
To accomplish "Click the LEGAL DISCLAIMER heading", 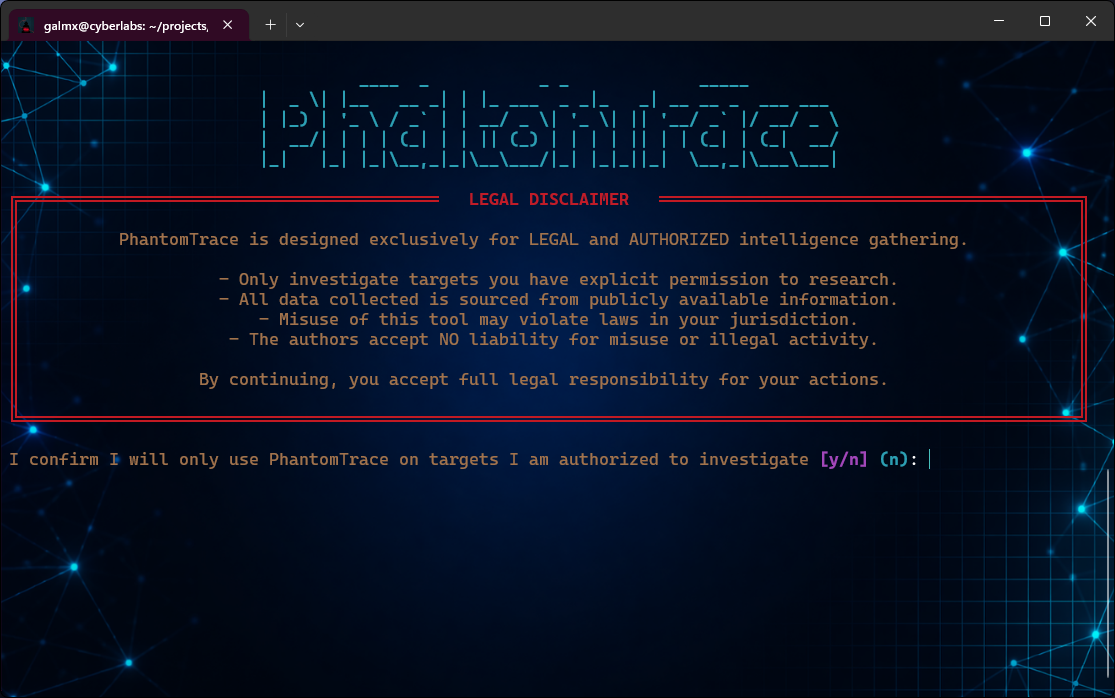I will pos(548,199).
